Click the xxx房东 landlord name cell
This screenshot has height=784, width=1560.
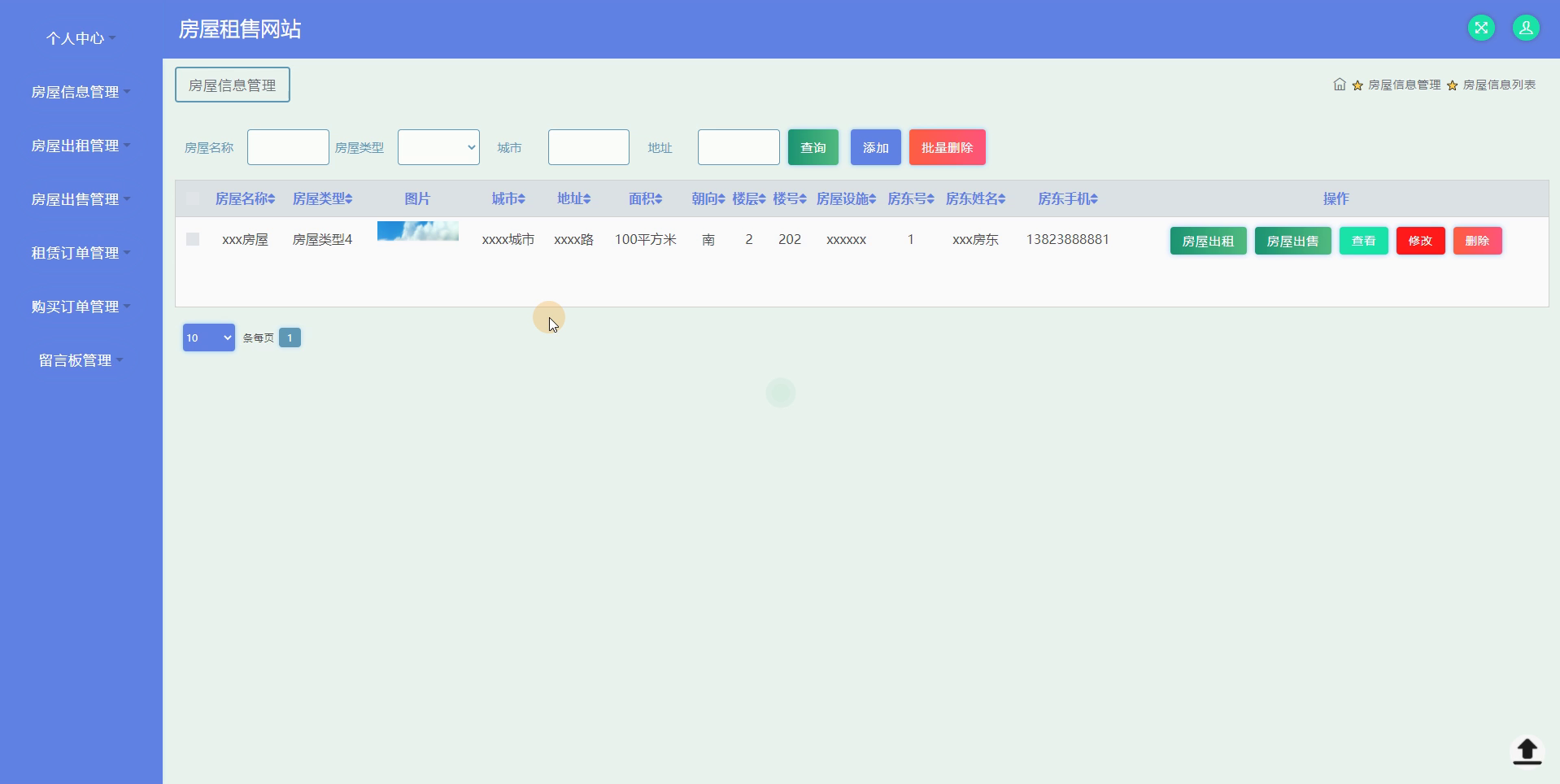[x=975, y=239]
